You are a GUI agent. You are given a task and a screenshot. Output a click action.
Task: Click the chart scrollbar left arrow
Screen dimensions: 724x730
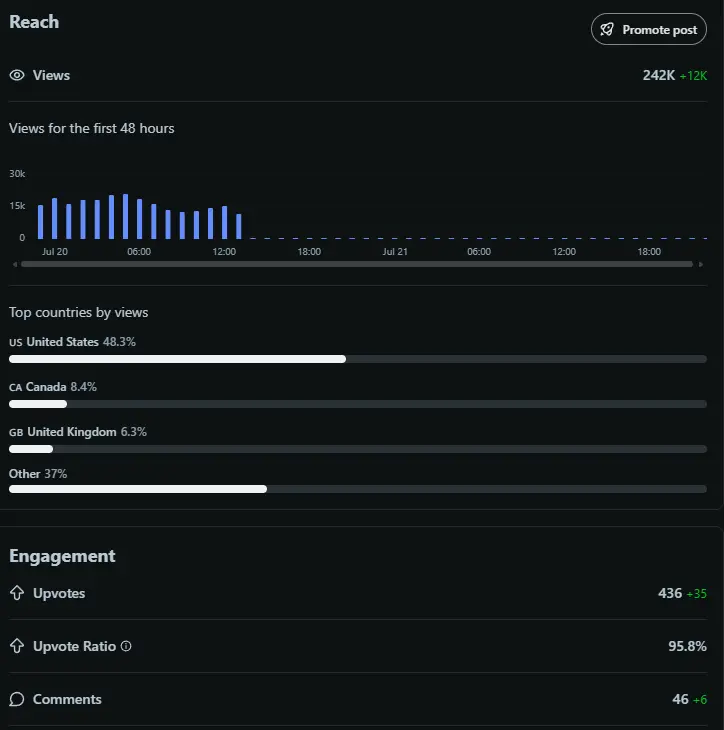coord(15,264)
